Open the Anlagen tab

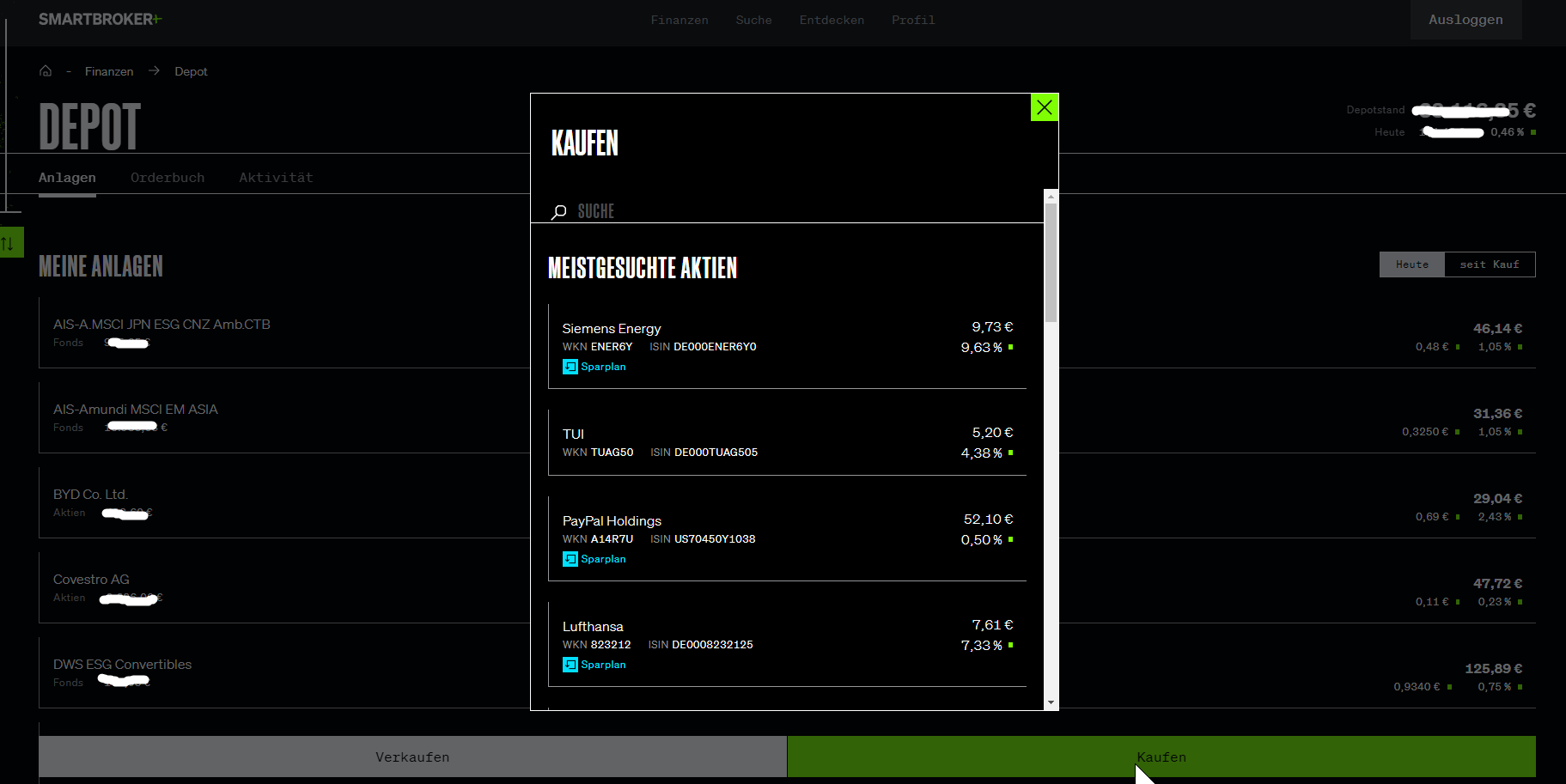tap(67, 178)
